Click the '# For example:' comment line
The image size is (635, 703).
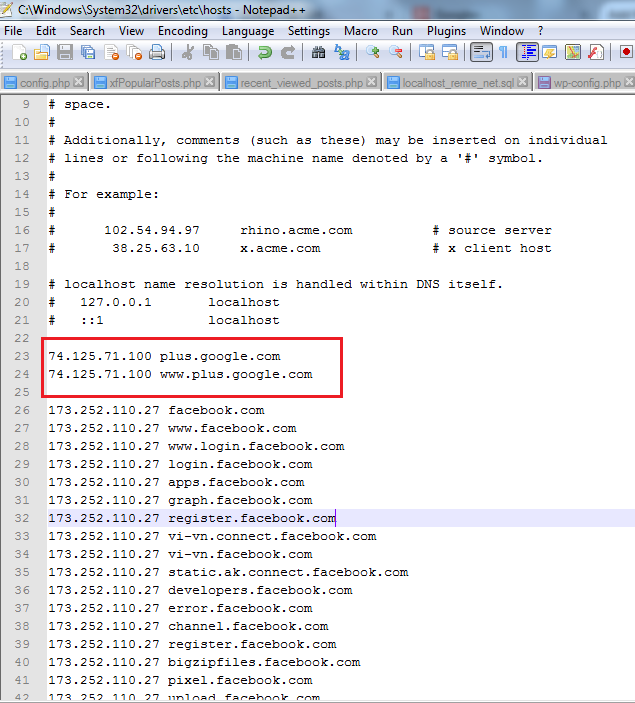click(x=104, y=195)
